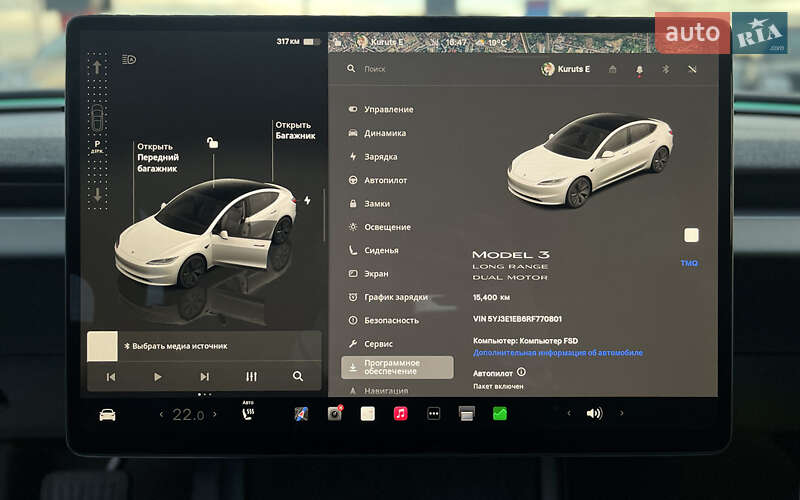The height and width of the screenshot is (500, 800).
Task: Tap the Model 3 Long Range Dual Motor title
Action: pos(511,265)
